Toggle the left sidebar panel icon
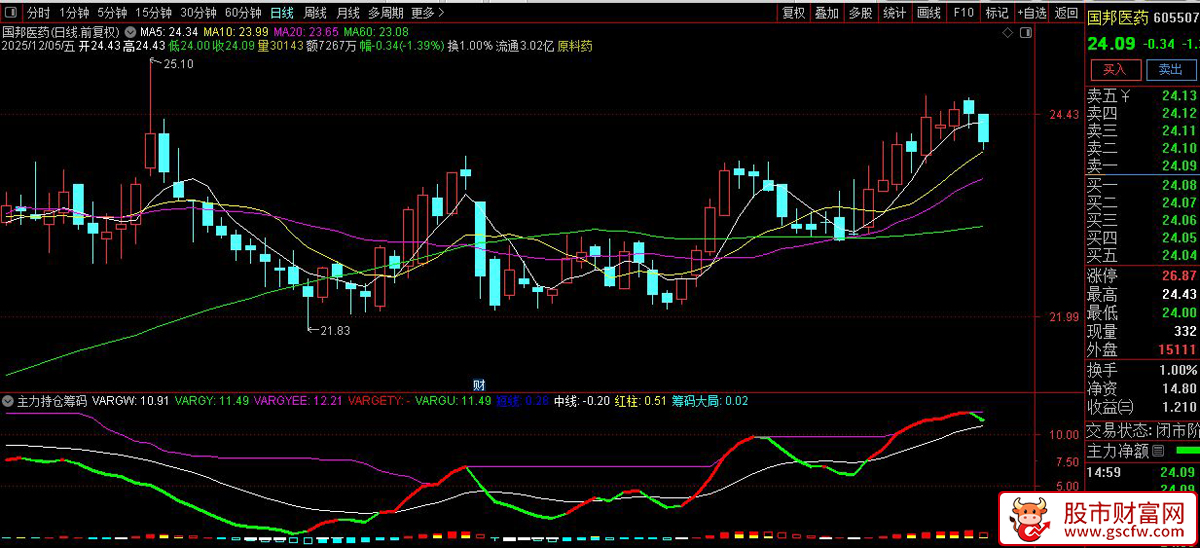 [10, 13]
